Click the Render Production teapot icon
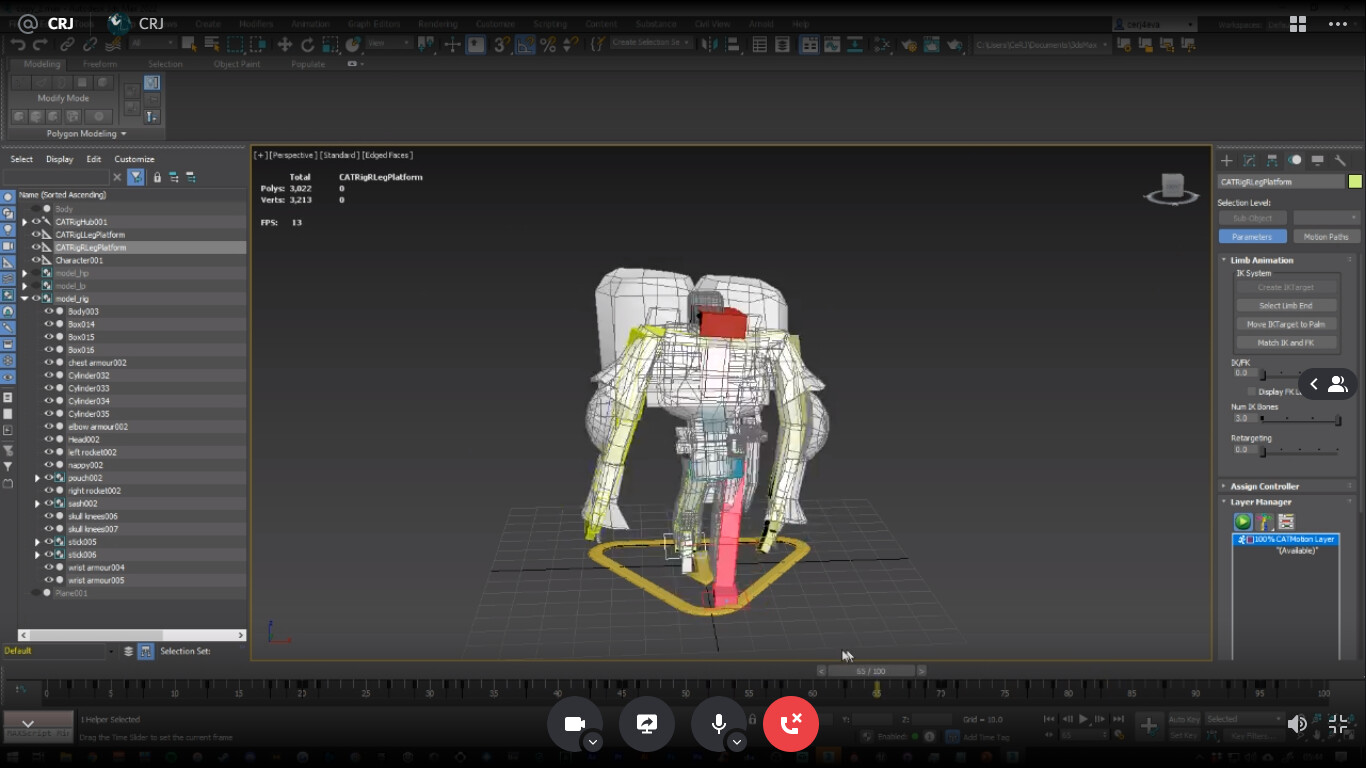Viewport: 1366px width, 768px height. (x=955, y=45)
